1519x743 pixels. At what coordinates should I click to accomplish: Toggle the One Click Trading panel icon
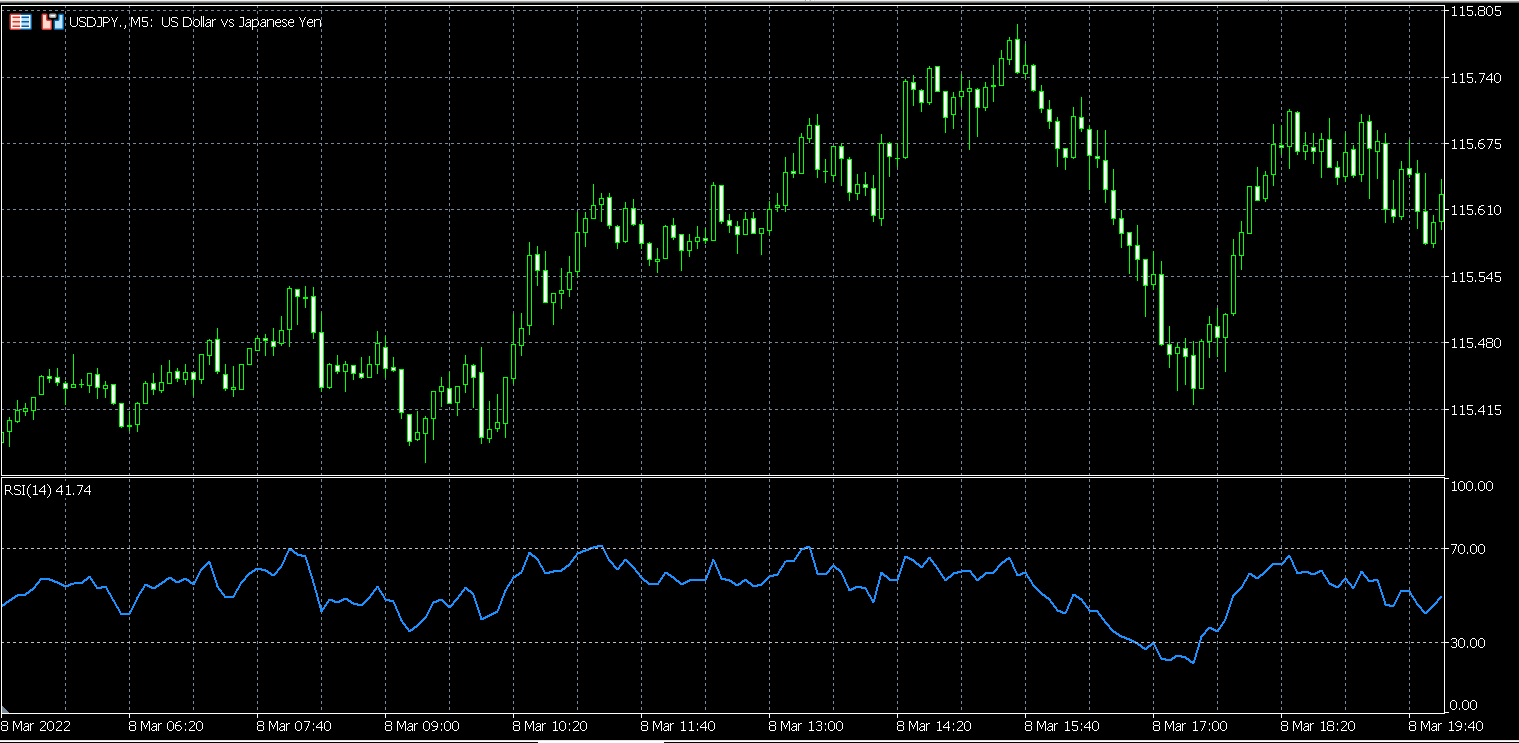(51, 21)
